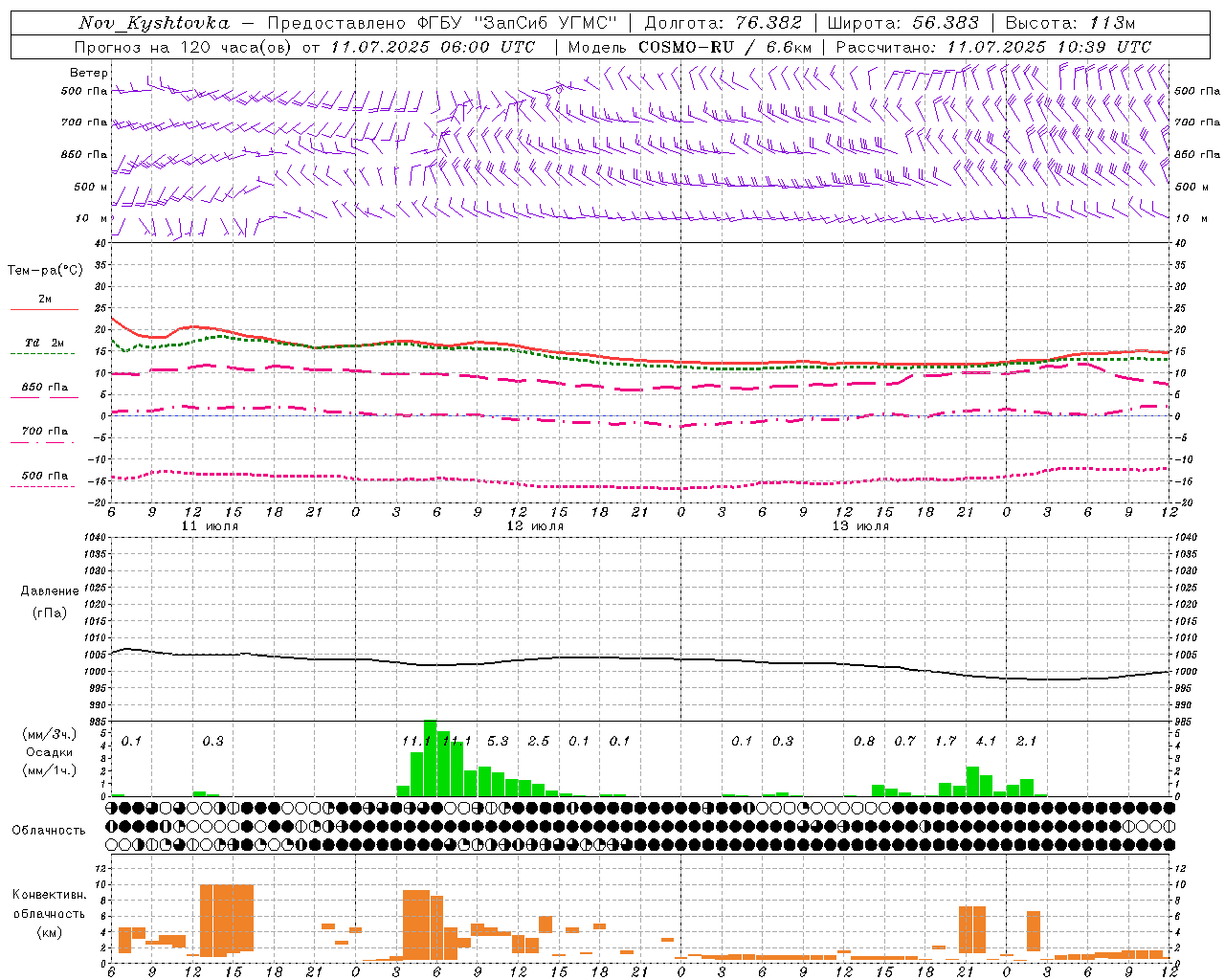This screenshot has width=1225, height=980.
Task: Click the model name COSMO-RU / 6.6км
Action: 725,47
